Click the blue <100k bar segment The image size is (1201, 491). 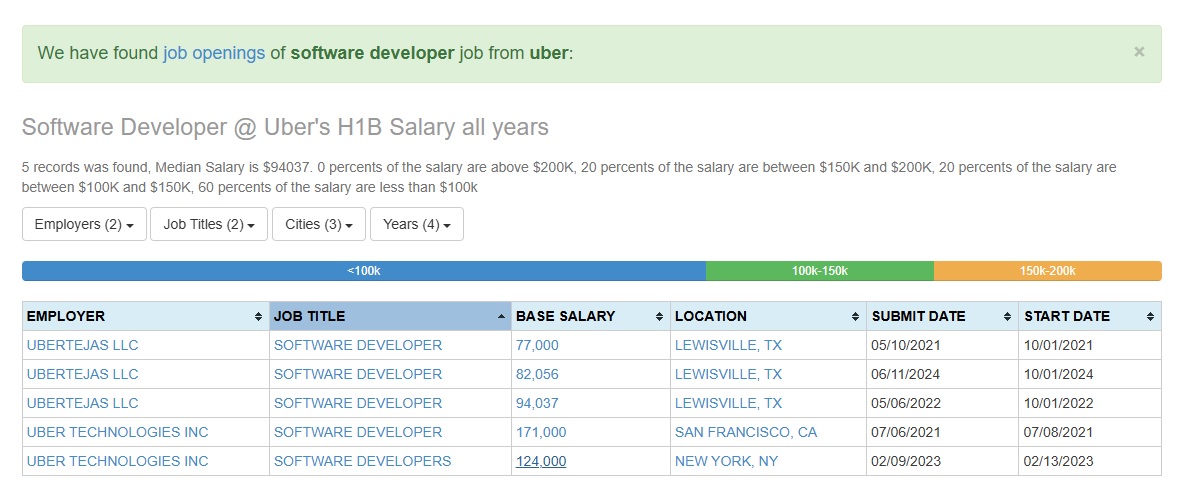(364, 271)
